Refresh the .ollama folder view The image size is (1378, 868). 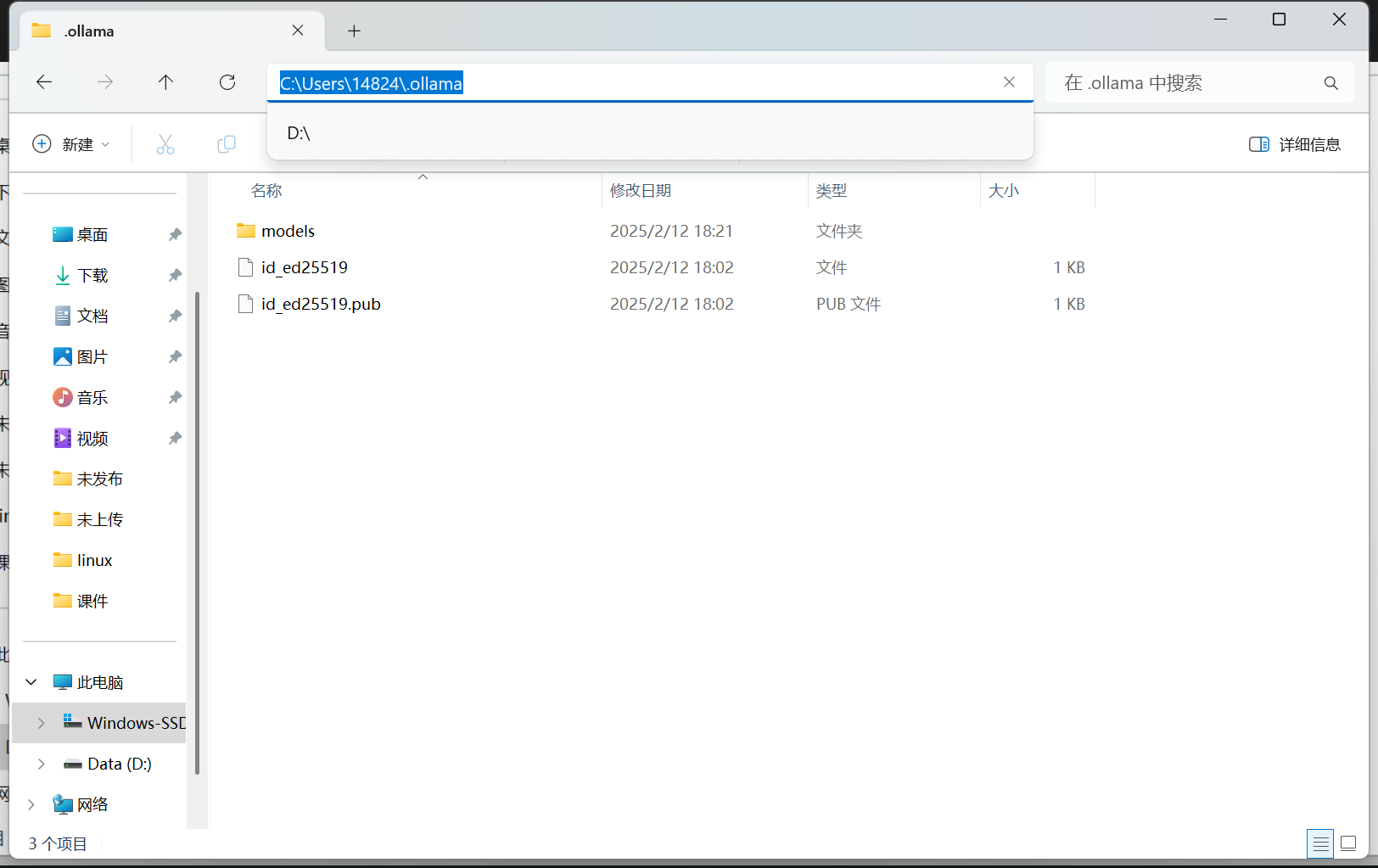[x=227, y=82]
